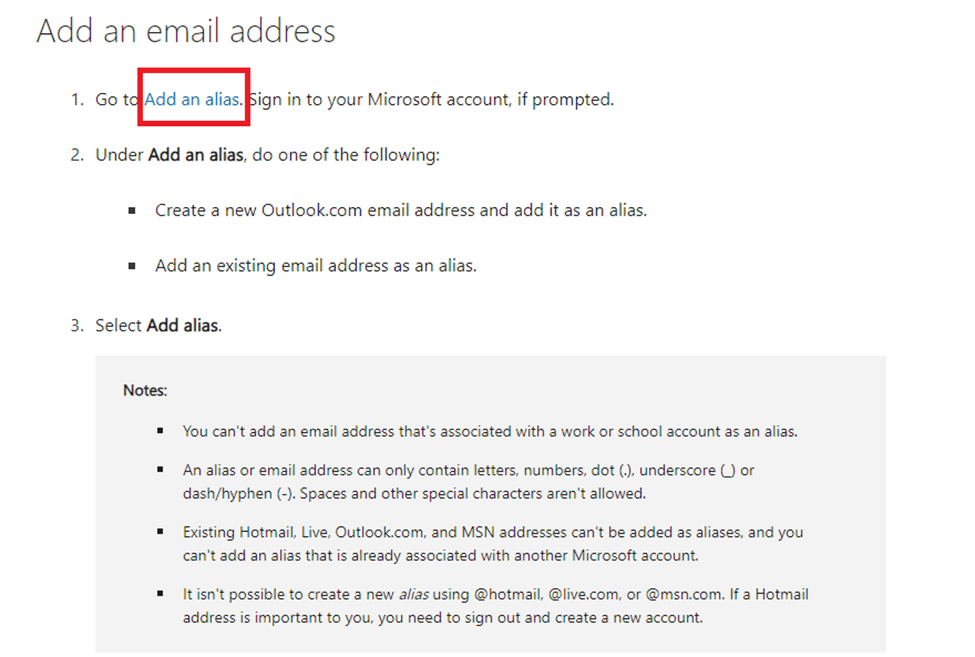Click the bold Add an alias text in step 2
Screen dimensions: 975x657
[195, 155]
